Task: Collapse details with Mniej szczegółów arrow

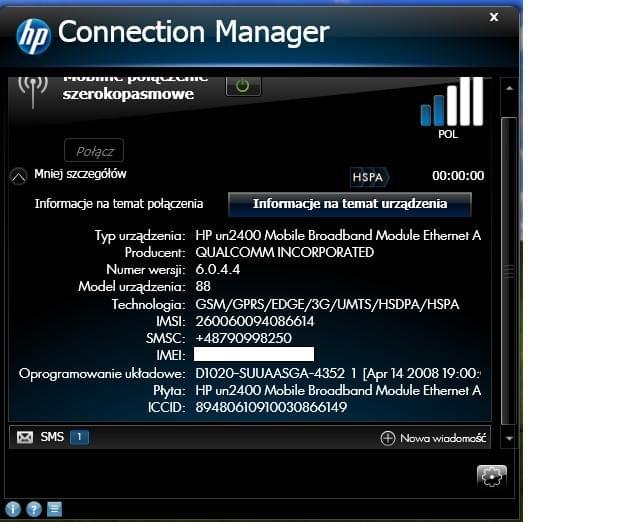Action: tap(19, 176)
